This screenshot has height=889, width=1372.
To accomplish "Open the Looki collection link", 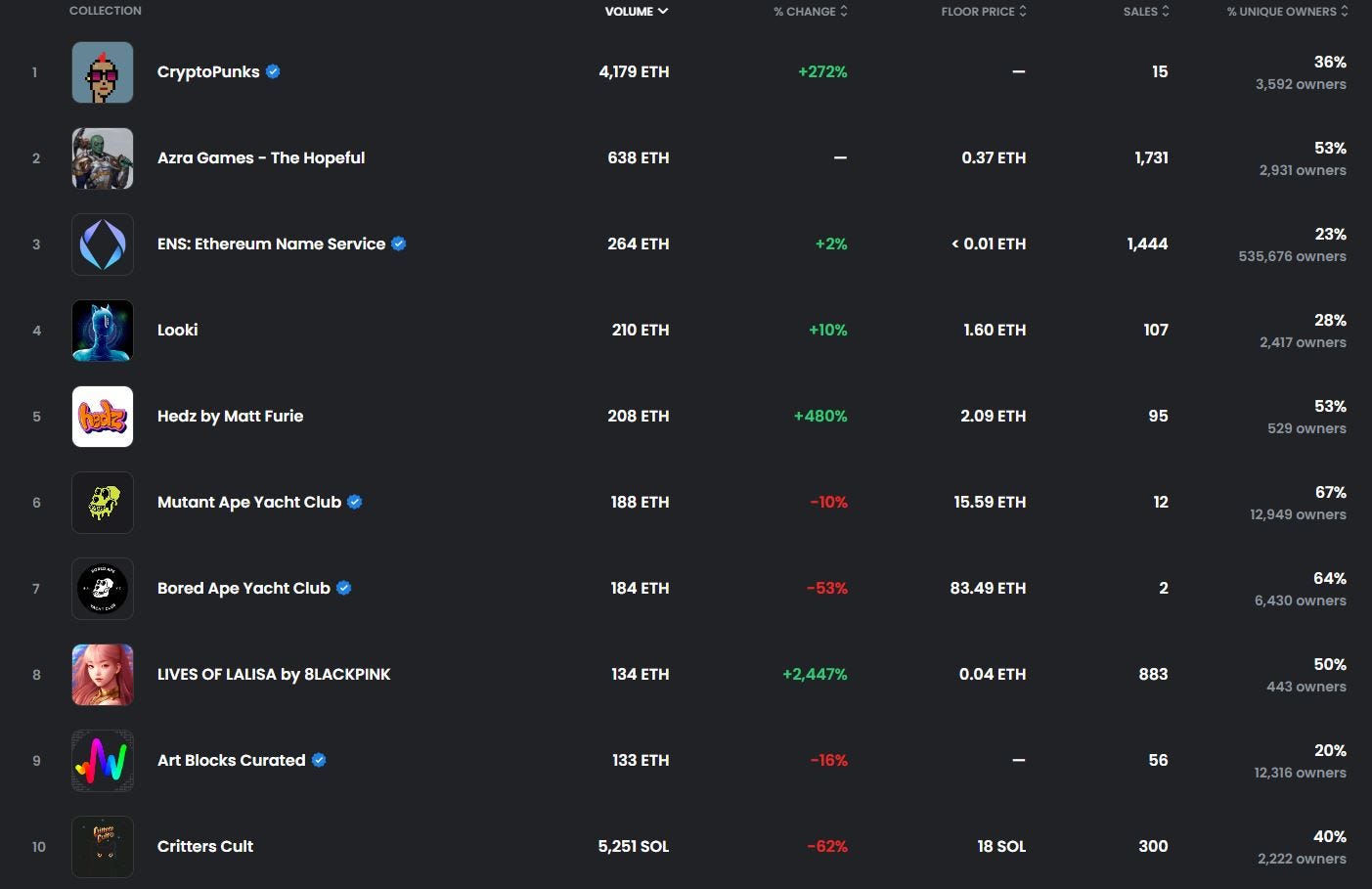I will tap(178, 330).
